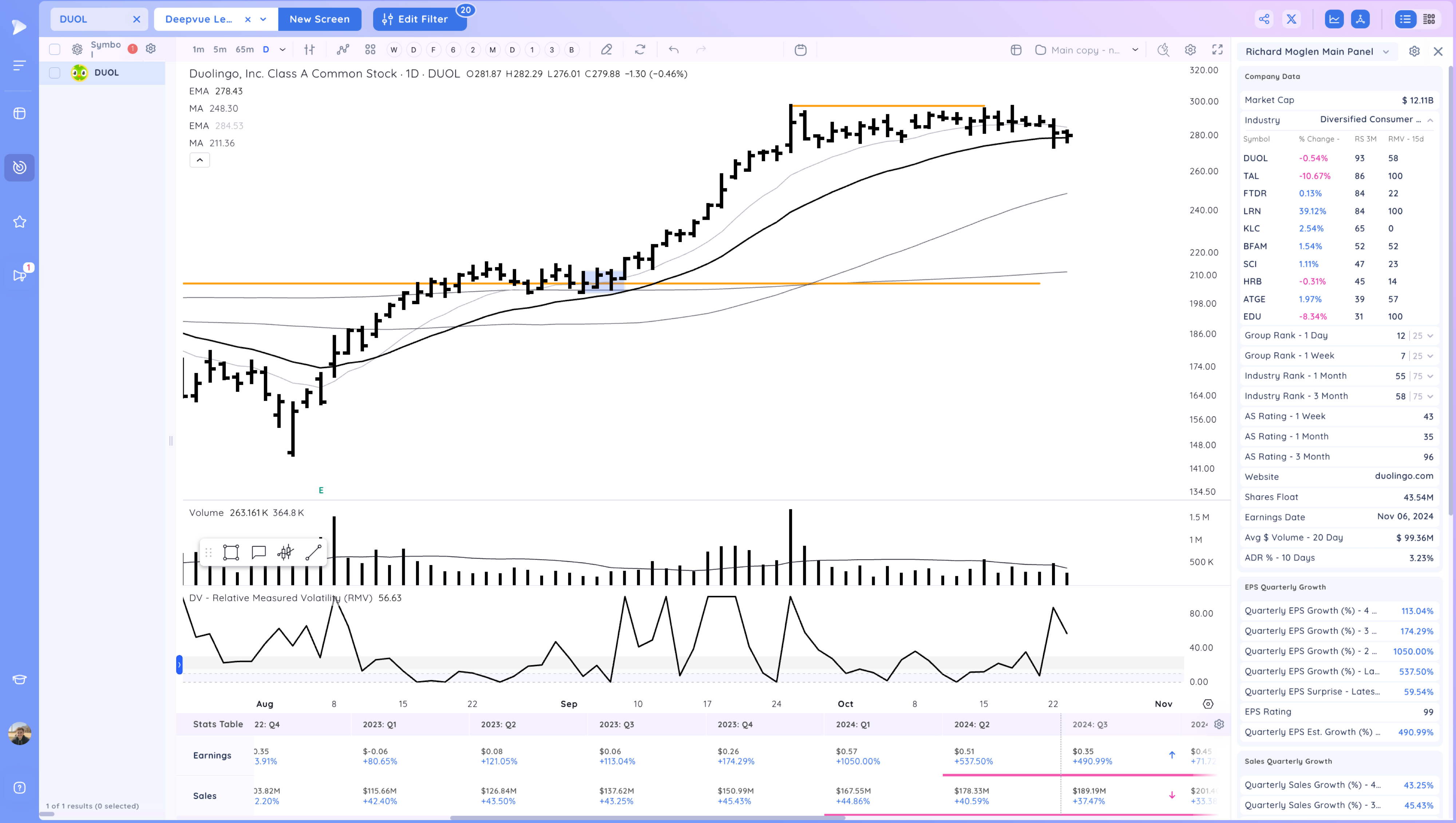Viewport: 1456px width, 823px height.
Task: Click the share icon in top bar
Action: 1264,19
